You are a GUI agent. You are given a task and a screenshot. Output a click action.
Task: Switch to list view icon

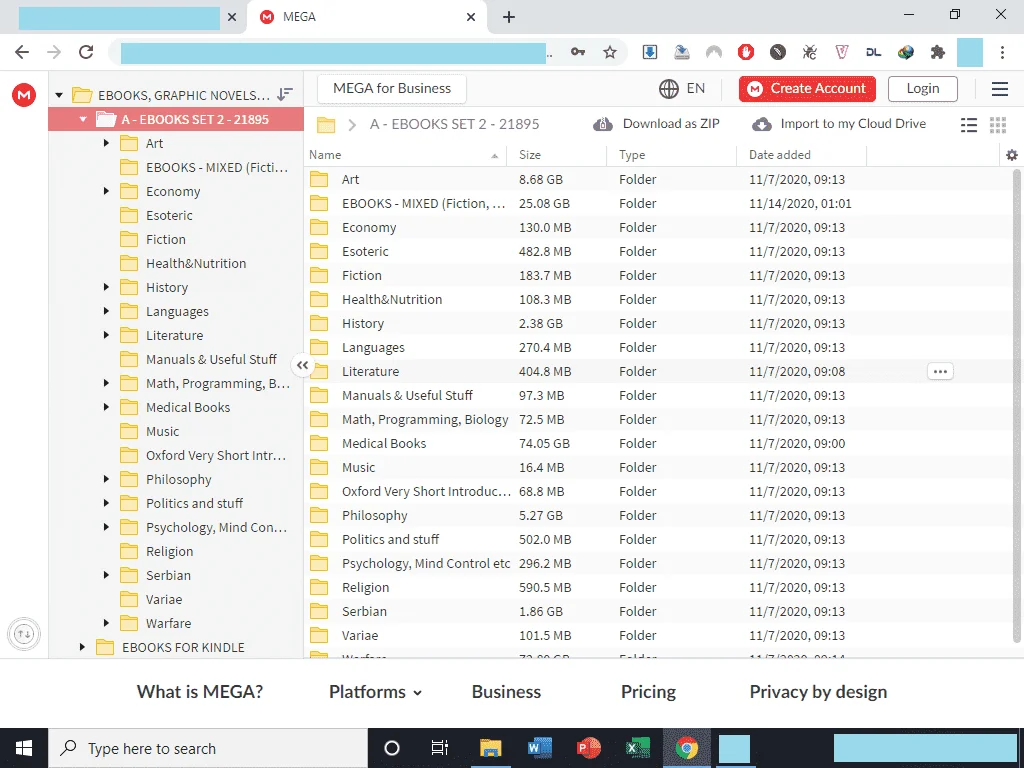pos(969,125)
